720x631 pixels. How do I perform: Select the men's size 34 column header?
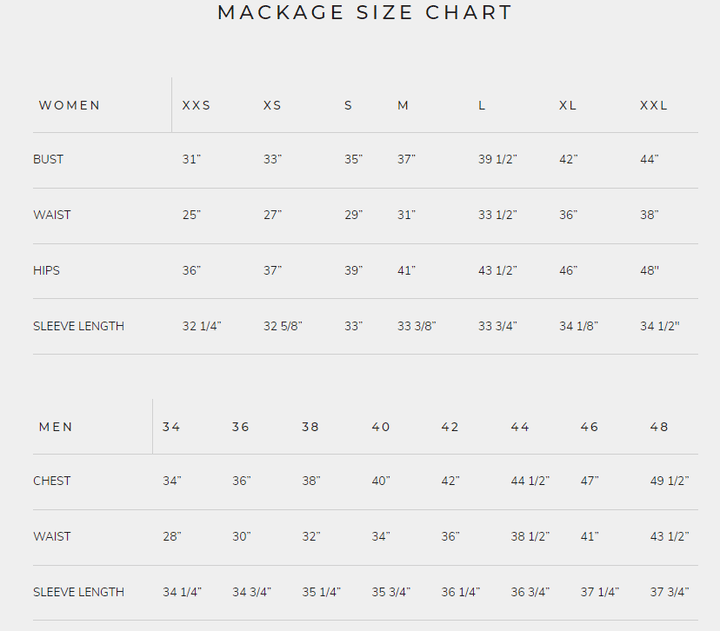(x=172, y=427)
